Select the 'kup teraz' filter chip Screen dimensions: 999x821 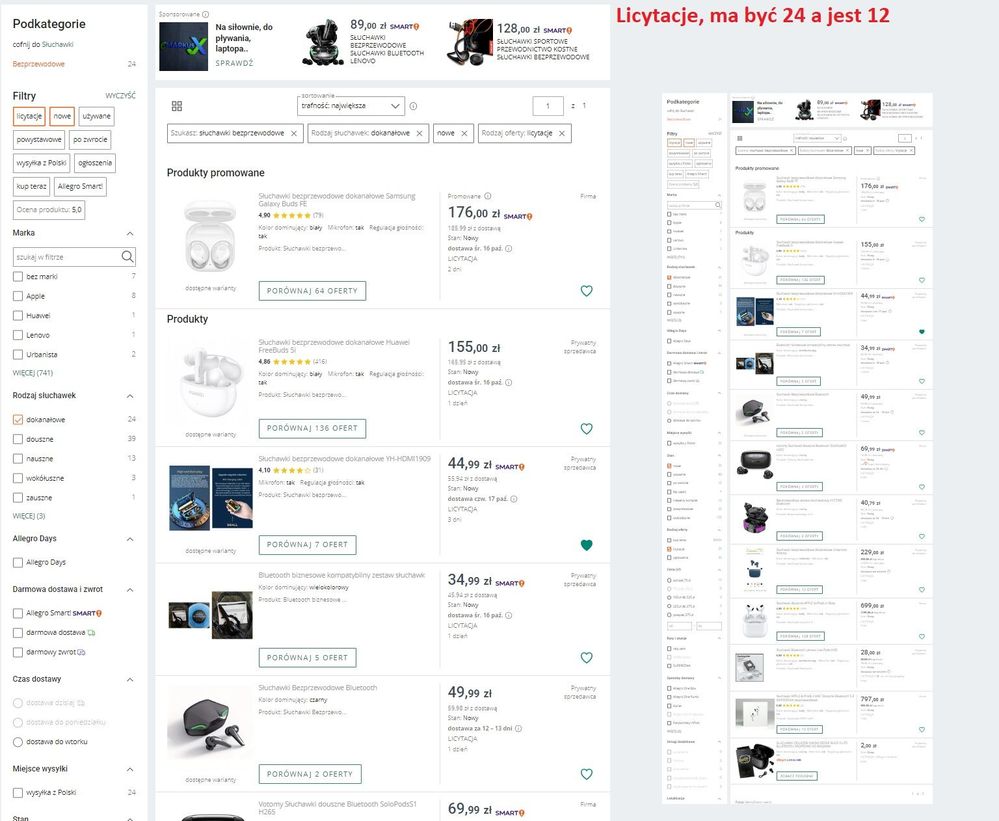click(x=31, y=187)
